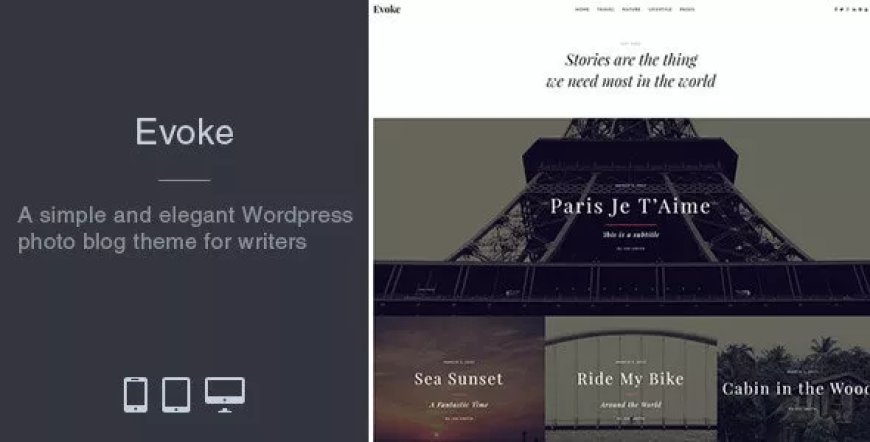
Task: Open the Cabin in the Woods post
Action: click(x=796, y=389)
